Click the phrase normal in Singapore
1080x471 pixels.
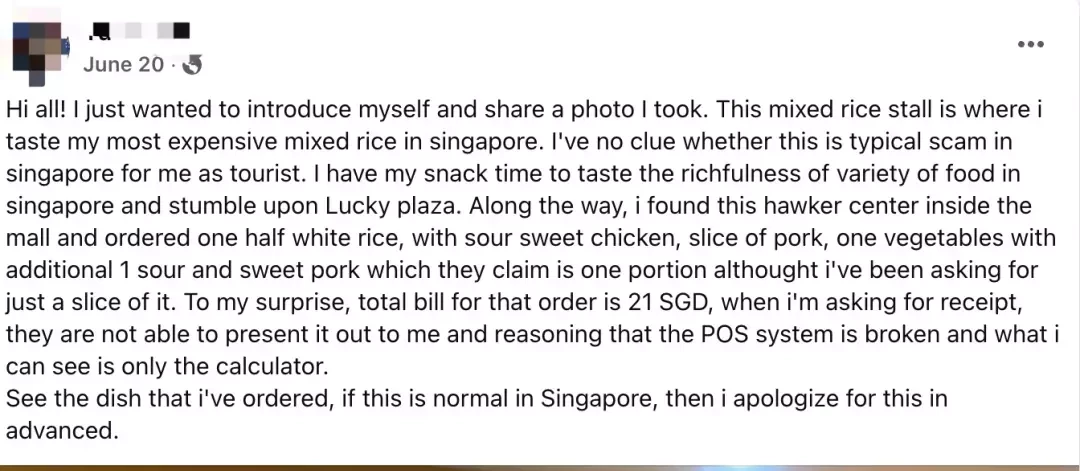[x=544, y=399]
